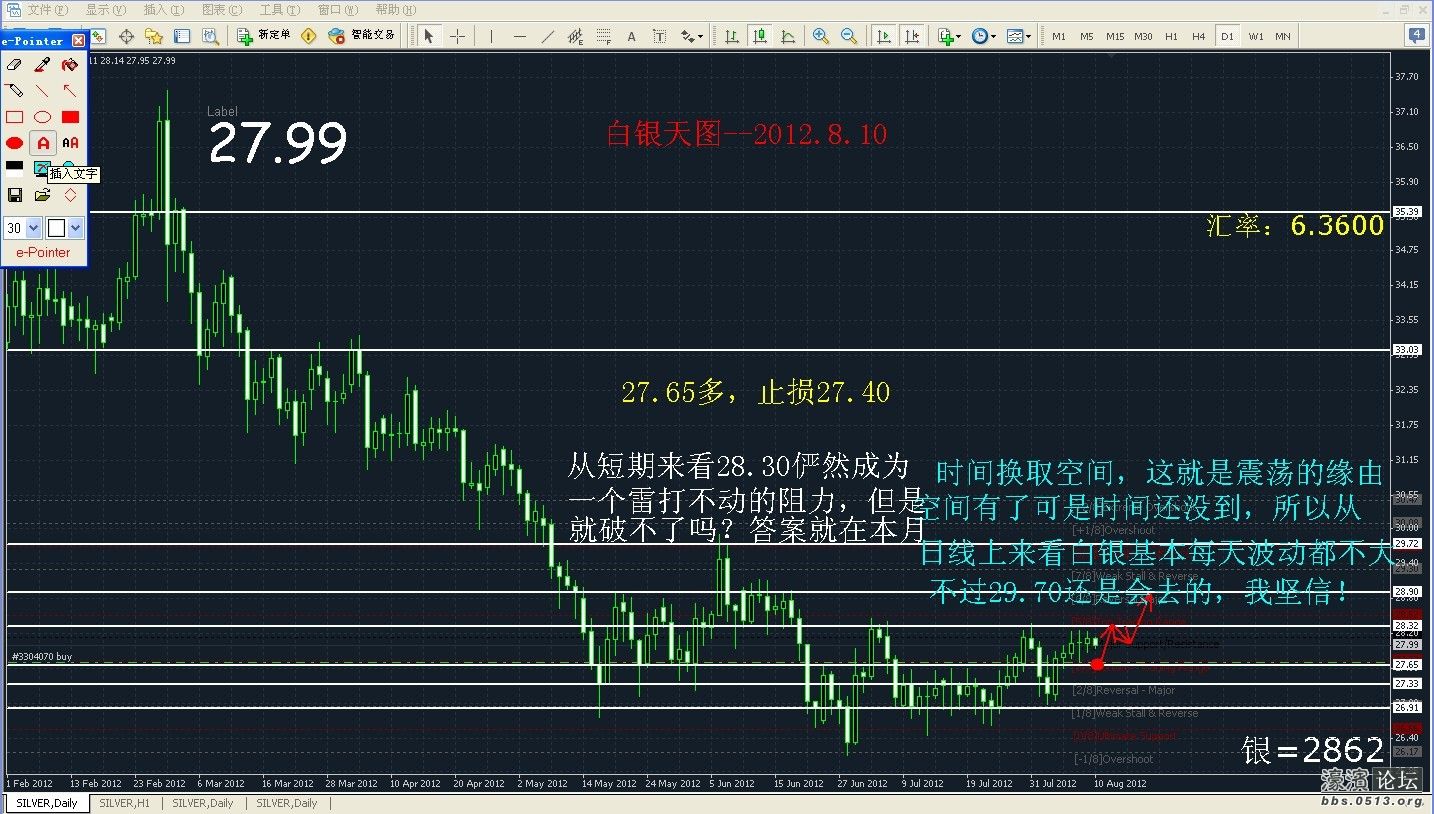This screenshot has height=814, width=1434.
Task: Click the black and white color swatch
Action: point(15,168)
